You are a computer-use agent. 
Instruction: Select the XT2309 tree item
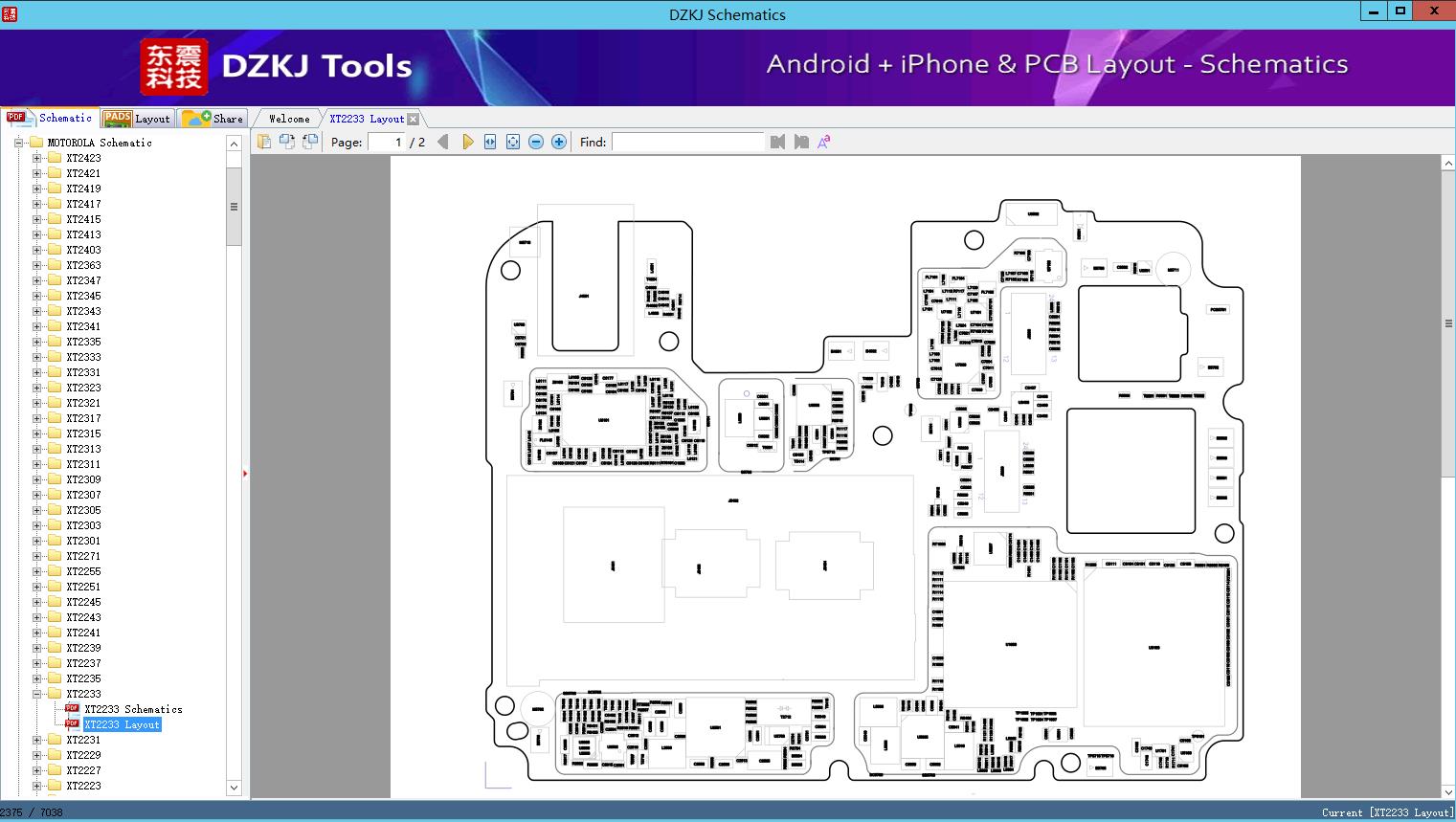pyautogui.click(x=83, y=479)
